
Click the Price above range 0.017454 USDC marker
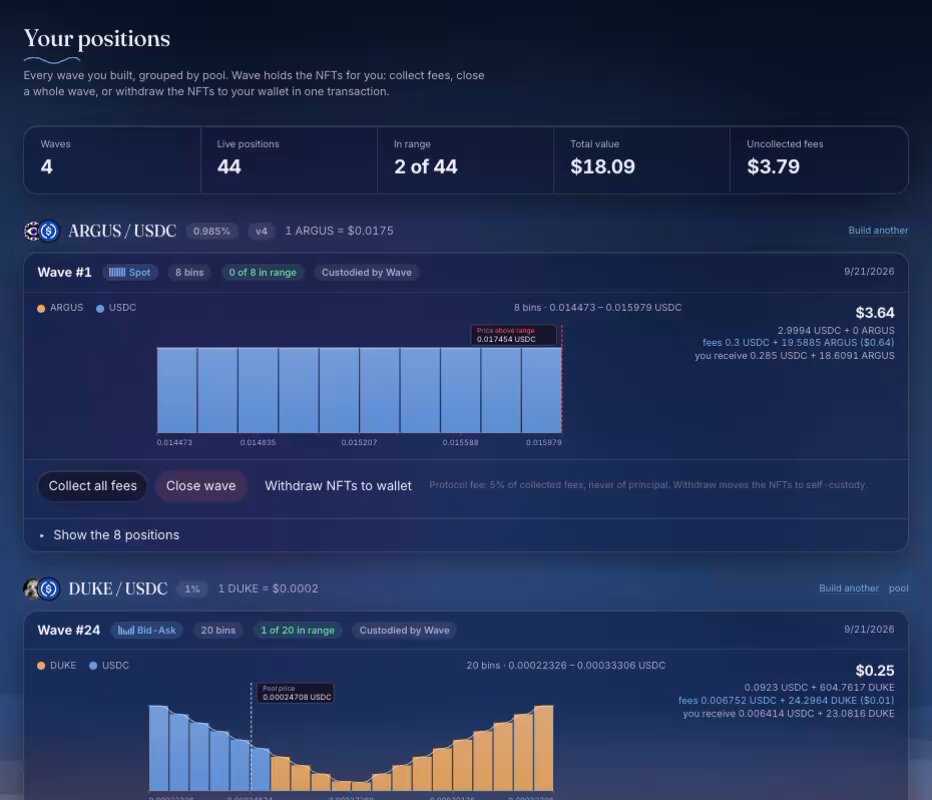[514, 335]
